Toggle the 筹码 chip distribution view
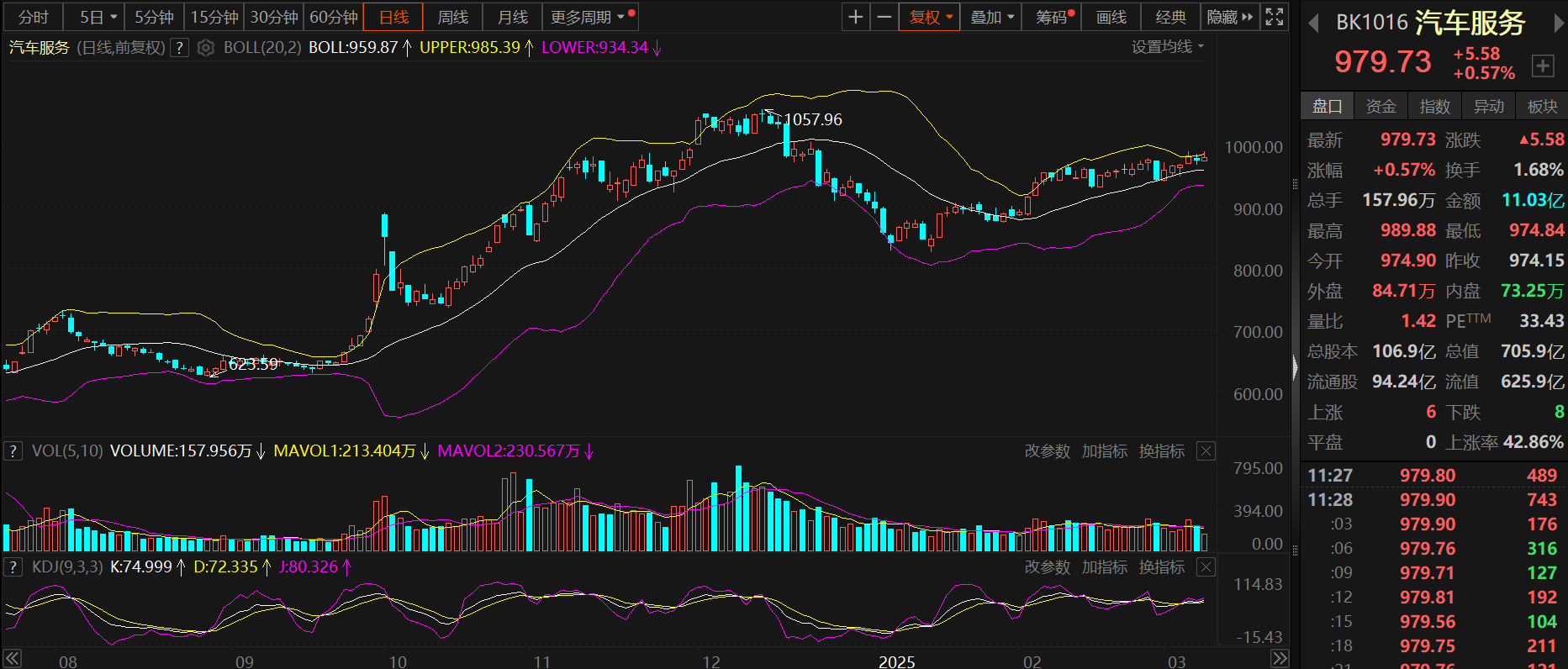1568x669 pixels. click(x=1052, y=17)
